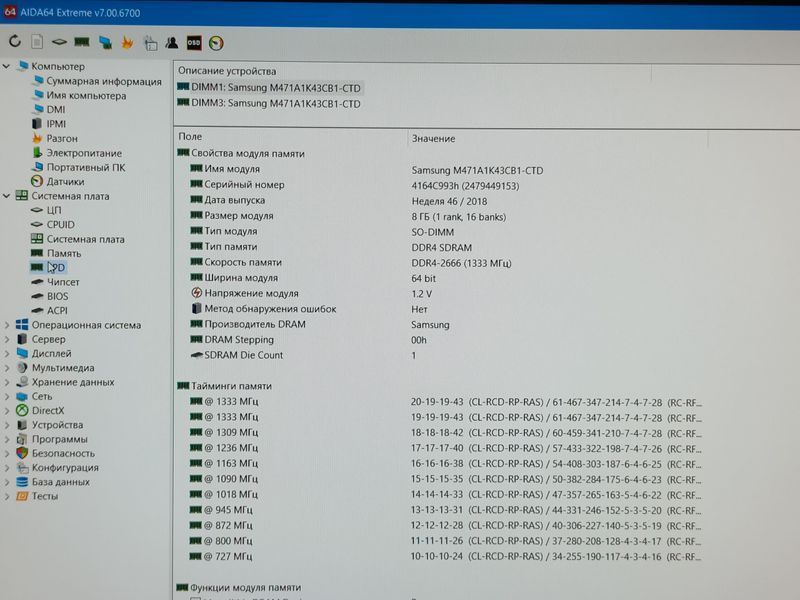Open the Память tree item
The height and width of the screenshot is (600, 800).
(56, 253)
